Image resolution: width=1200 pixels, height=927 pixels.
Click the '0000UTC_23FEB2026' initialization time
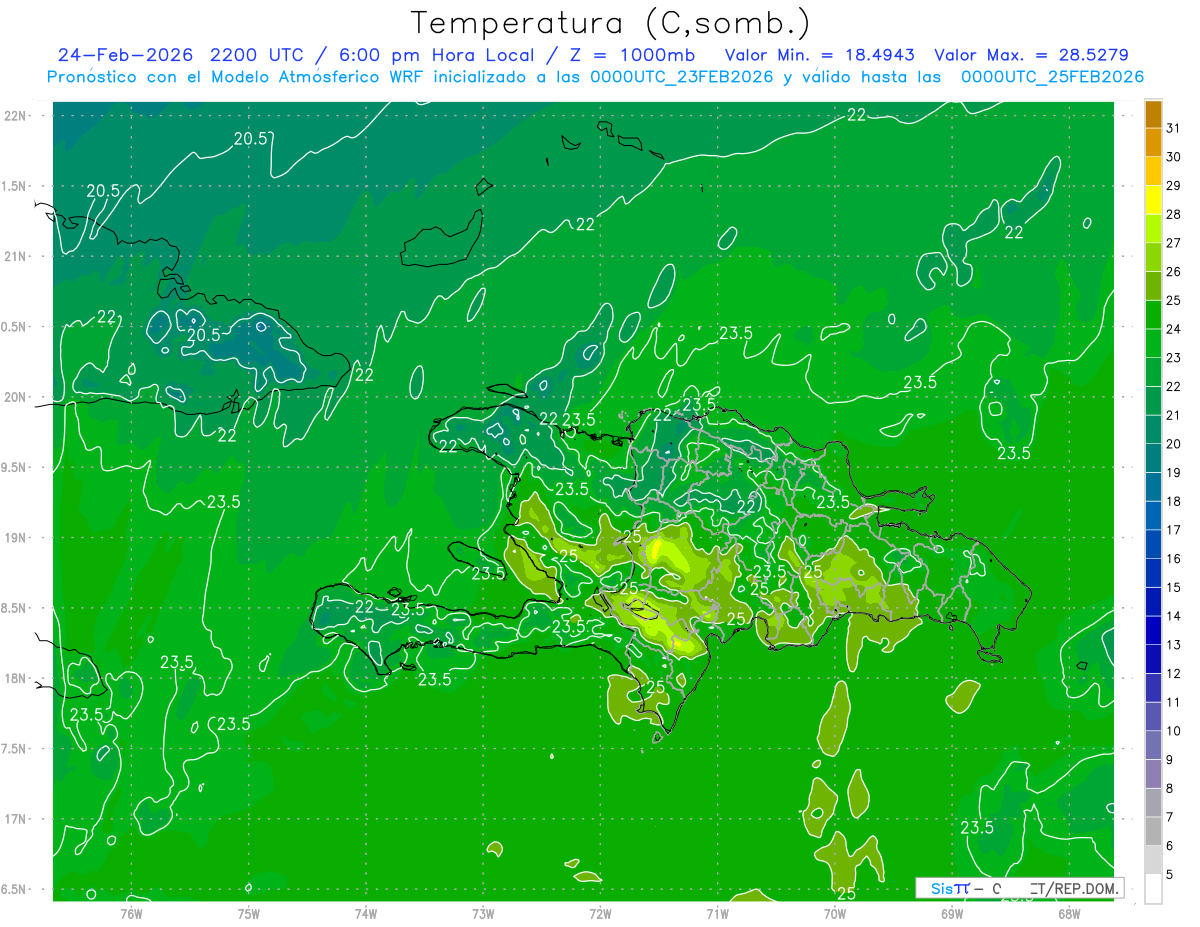682,77
